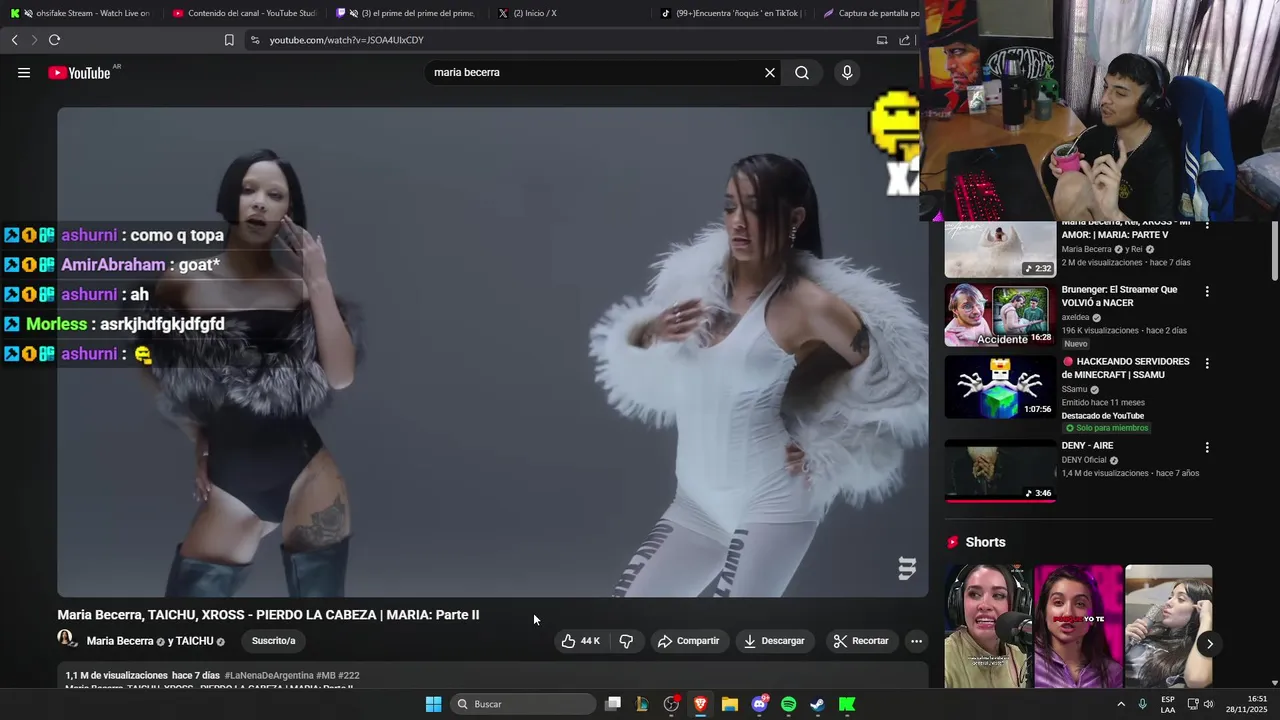
Task: Open the second Shorts thumbnail
Action: click(x=1078, y=627)
